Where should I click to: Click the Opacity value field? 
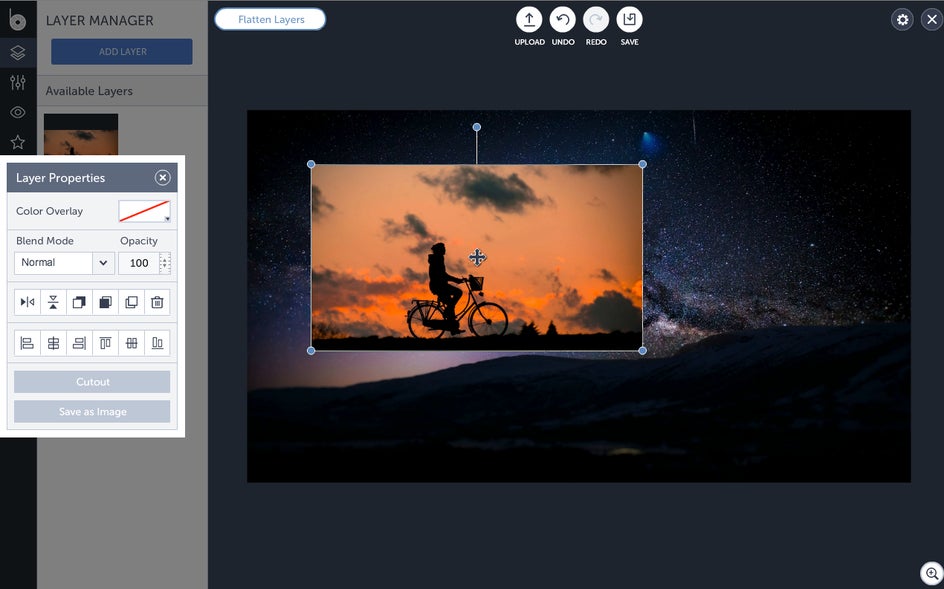[138, 263]
